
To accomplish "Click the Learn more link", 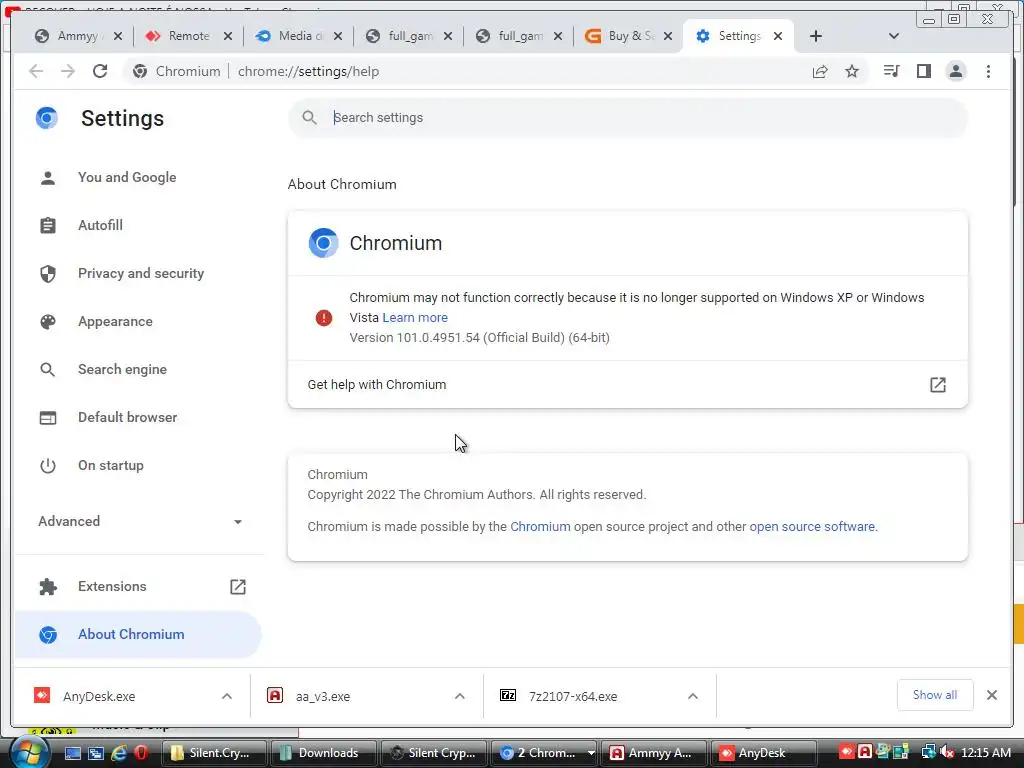I will coord(415,318).
